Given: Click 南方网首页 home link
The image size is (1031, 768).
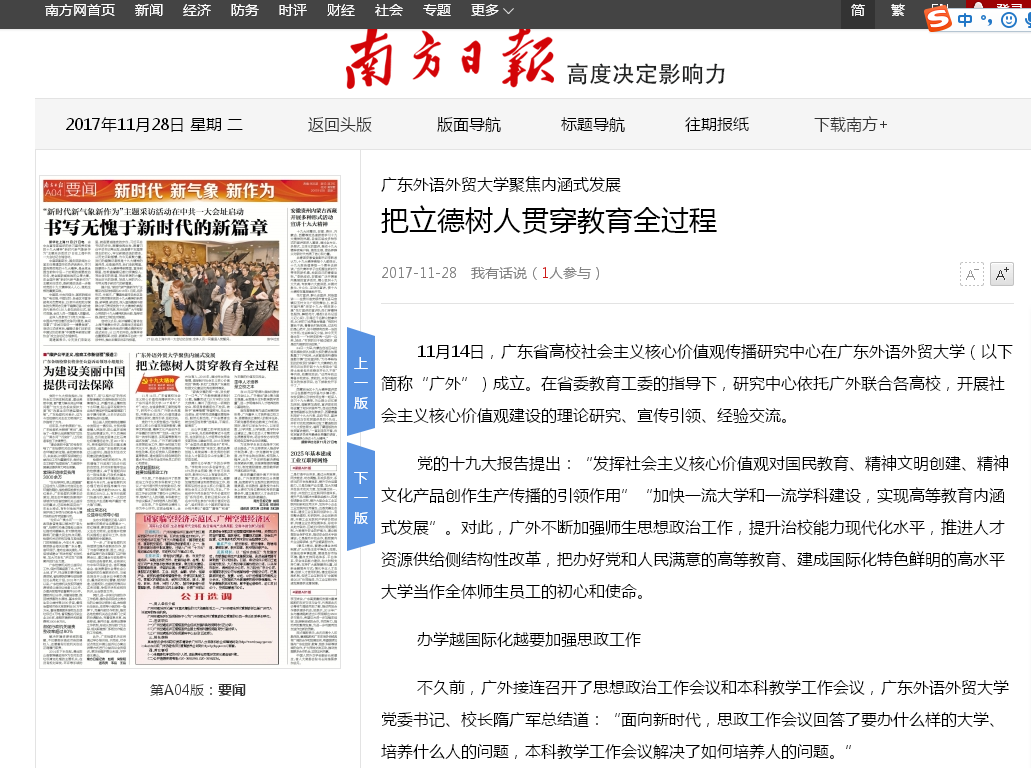Looking at the screenshot, I should (x=80, y=11).
